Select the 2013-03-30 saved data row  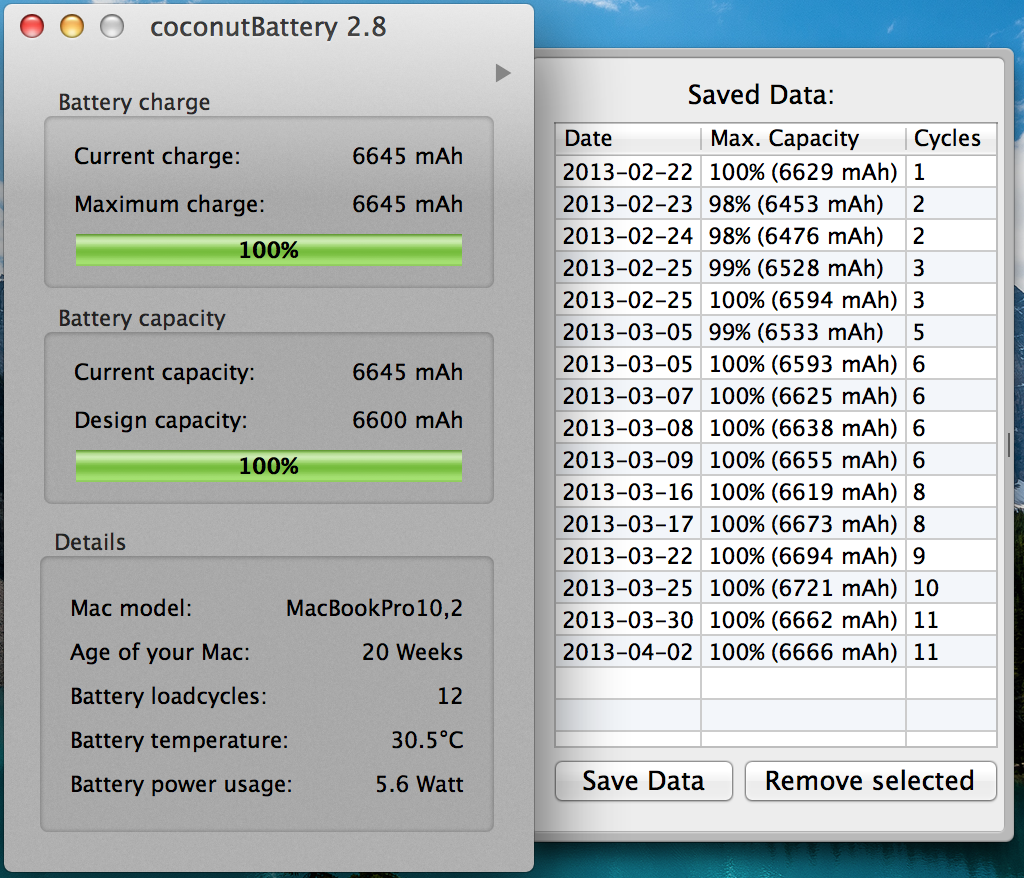776,620
